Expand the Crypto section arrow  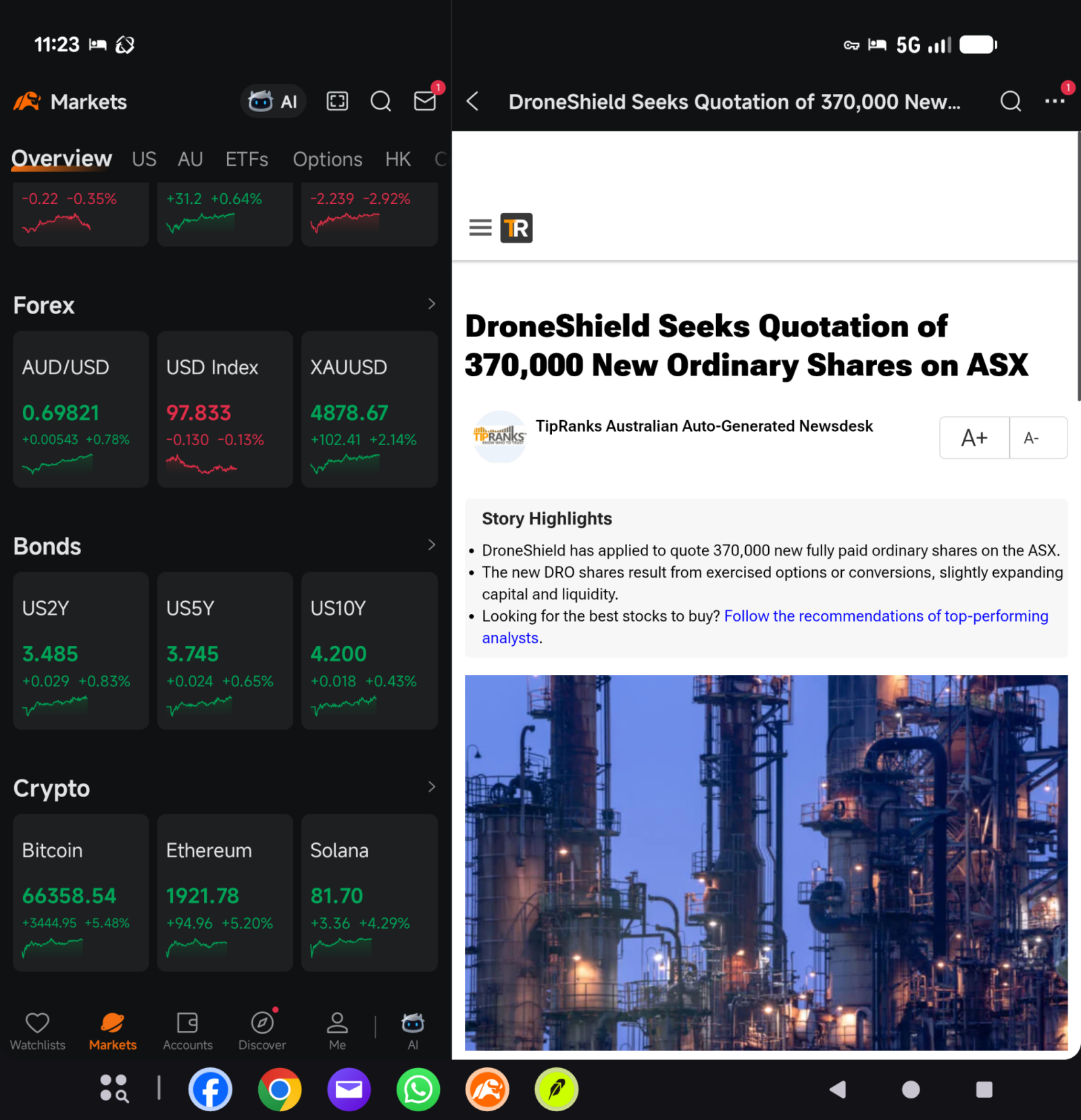pos(432,787)
